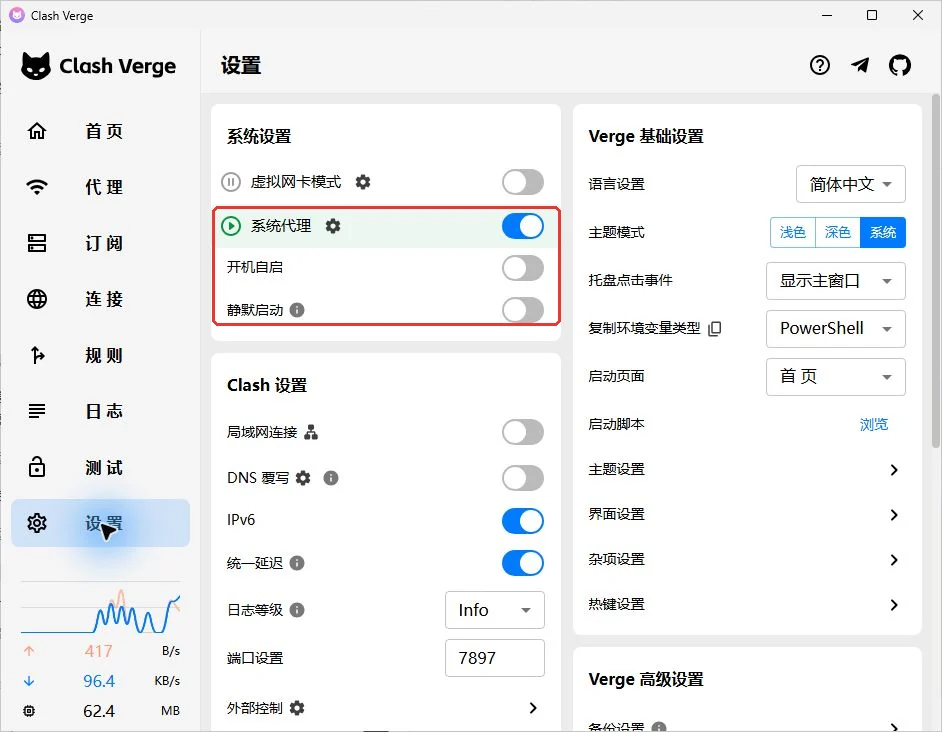Click the globe connections icon in the sidebar

[37, 299]
